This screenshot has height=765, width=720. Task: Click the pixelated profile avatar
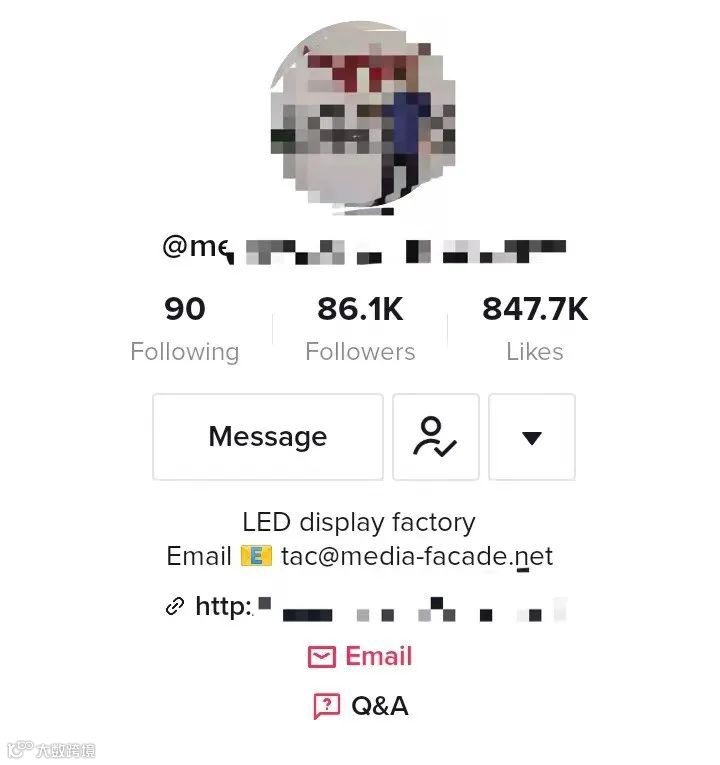(363, 118)
